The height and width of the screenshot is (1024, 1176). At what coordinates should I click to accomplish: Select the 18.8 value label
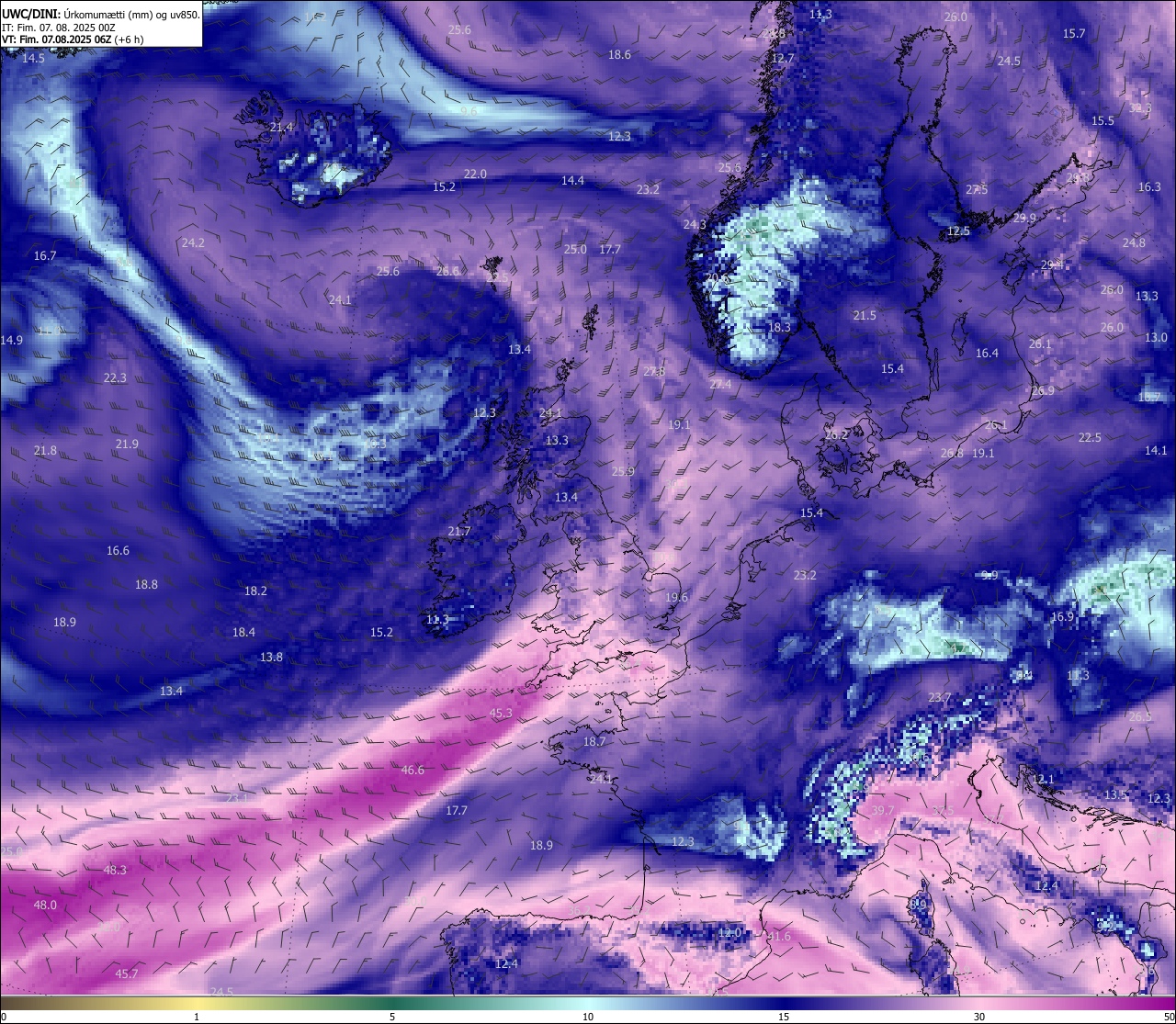(x=146, y=584)
